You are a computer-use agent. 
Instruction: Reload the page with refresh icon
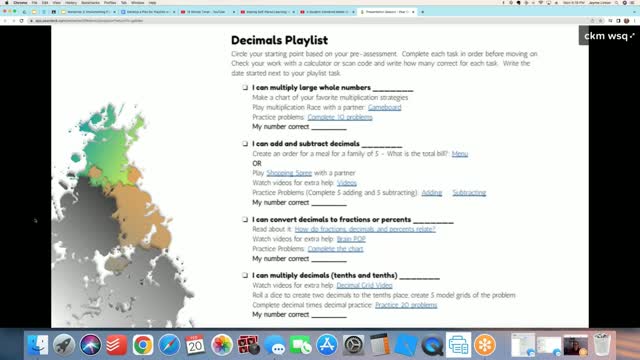[x=21, y=20]
